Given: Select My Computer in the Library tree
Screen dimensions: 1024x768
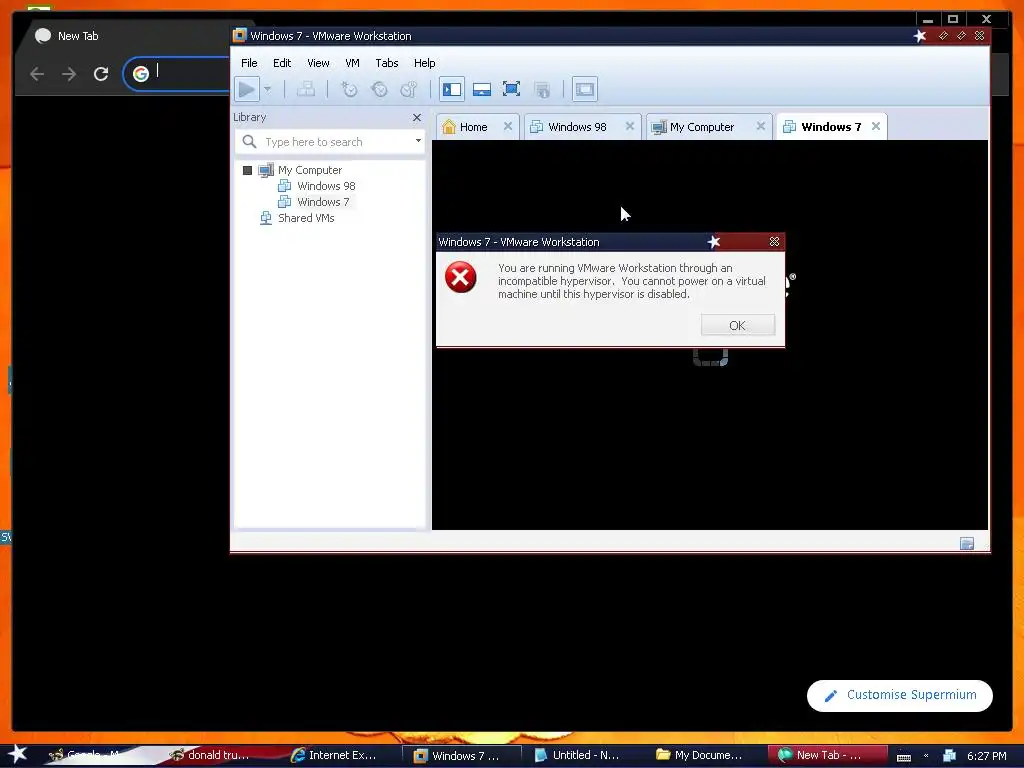Looking at the screenshot, I should point(310,170).
